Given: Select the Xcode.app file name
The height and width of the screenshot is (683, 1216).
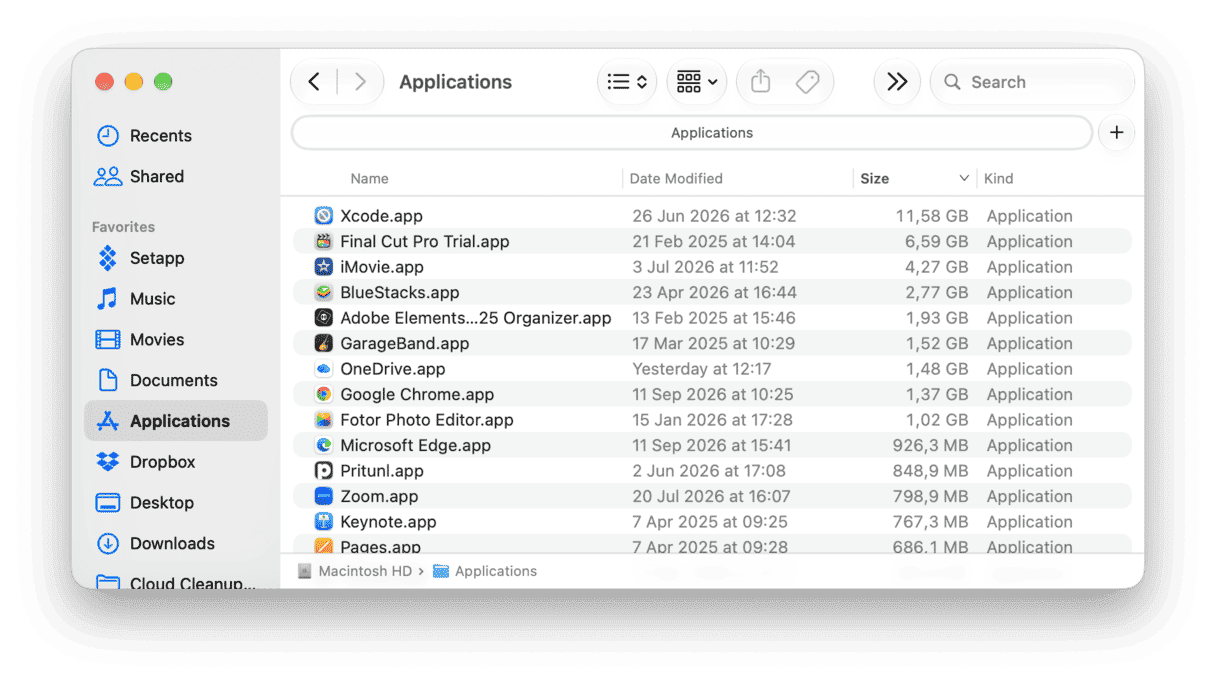Looking at the screenshot, I should 381,216.
